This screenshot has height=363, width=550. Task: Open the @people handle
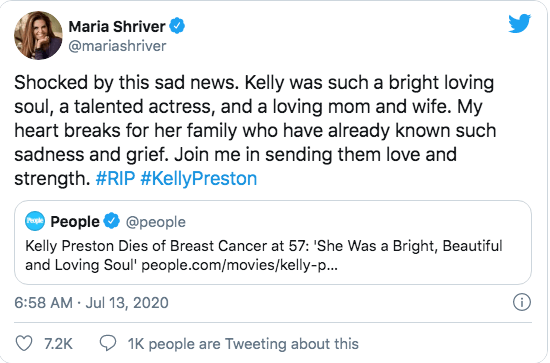(x=156, y=222)
